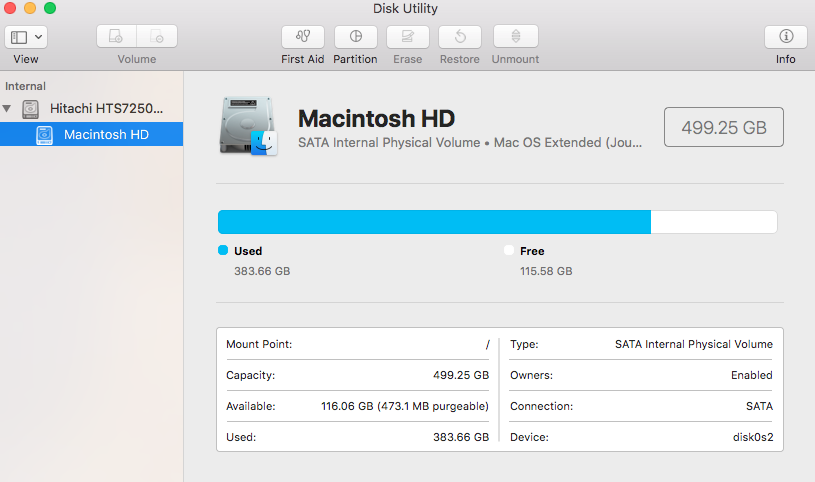
Task: Click the Mount Point row label
Action: pos(259,344)
